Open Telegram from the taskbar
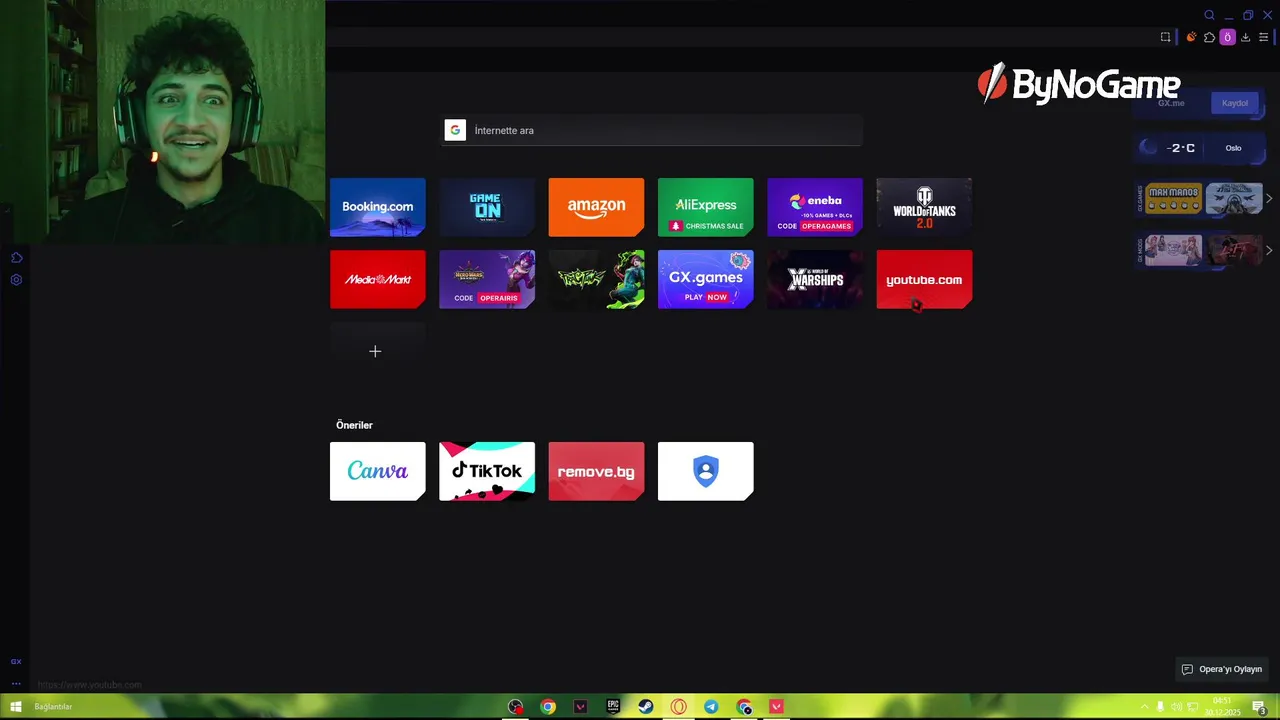Image resolution: width=1280 pixels, height=720 pixels. pos(711,707)
